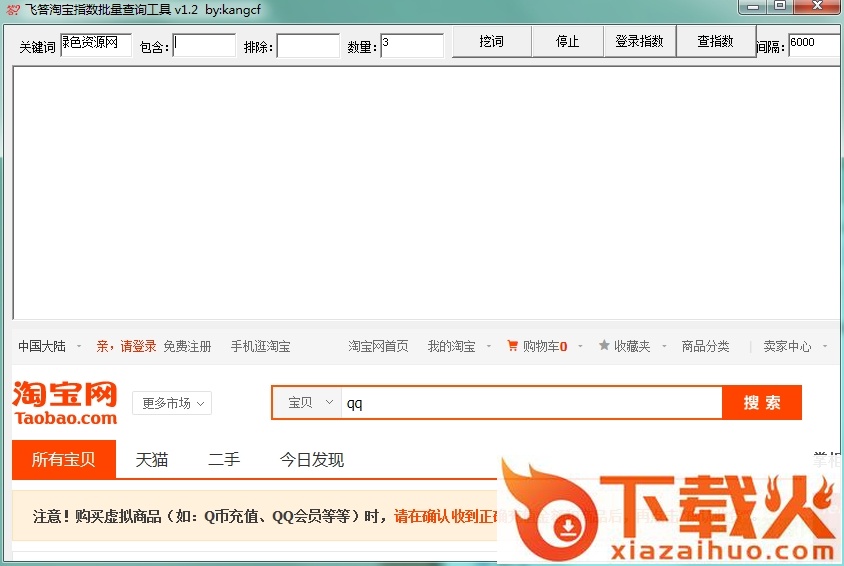Switch to the 天猫 tab
The image size is (844, 566).
point(152,459)
